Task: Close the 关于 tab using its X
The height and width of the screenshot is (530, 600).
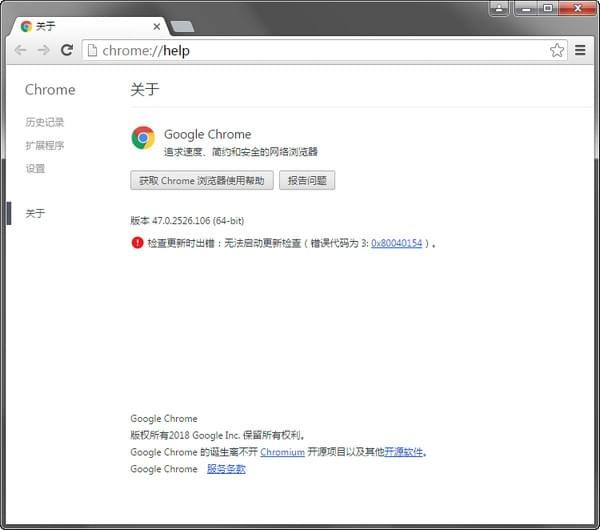Action: pyautogui.click(x=156, y=26)
